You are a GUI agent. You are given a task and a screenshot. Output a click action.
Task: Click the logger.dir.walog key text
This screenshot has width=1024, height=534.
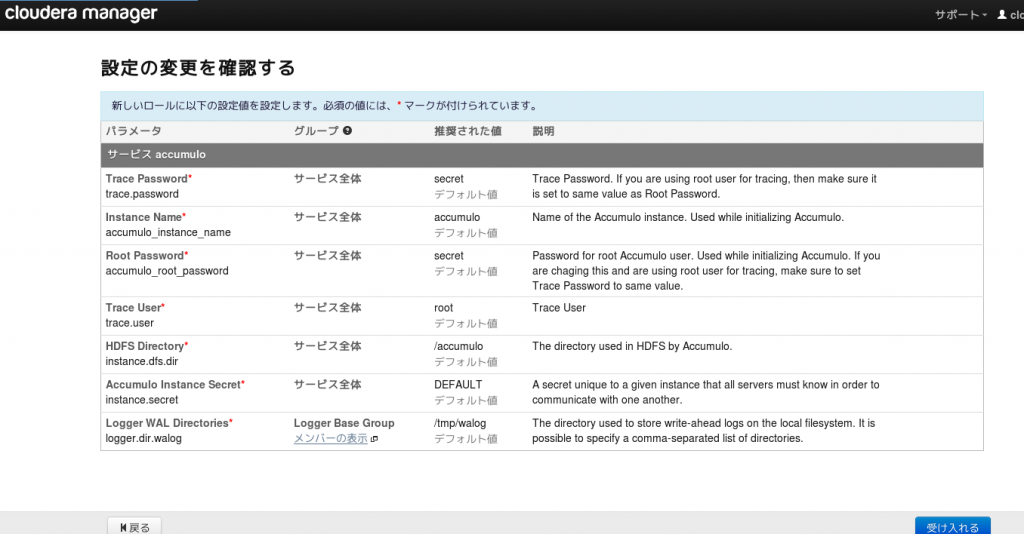point(144,438)
